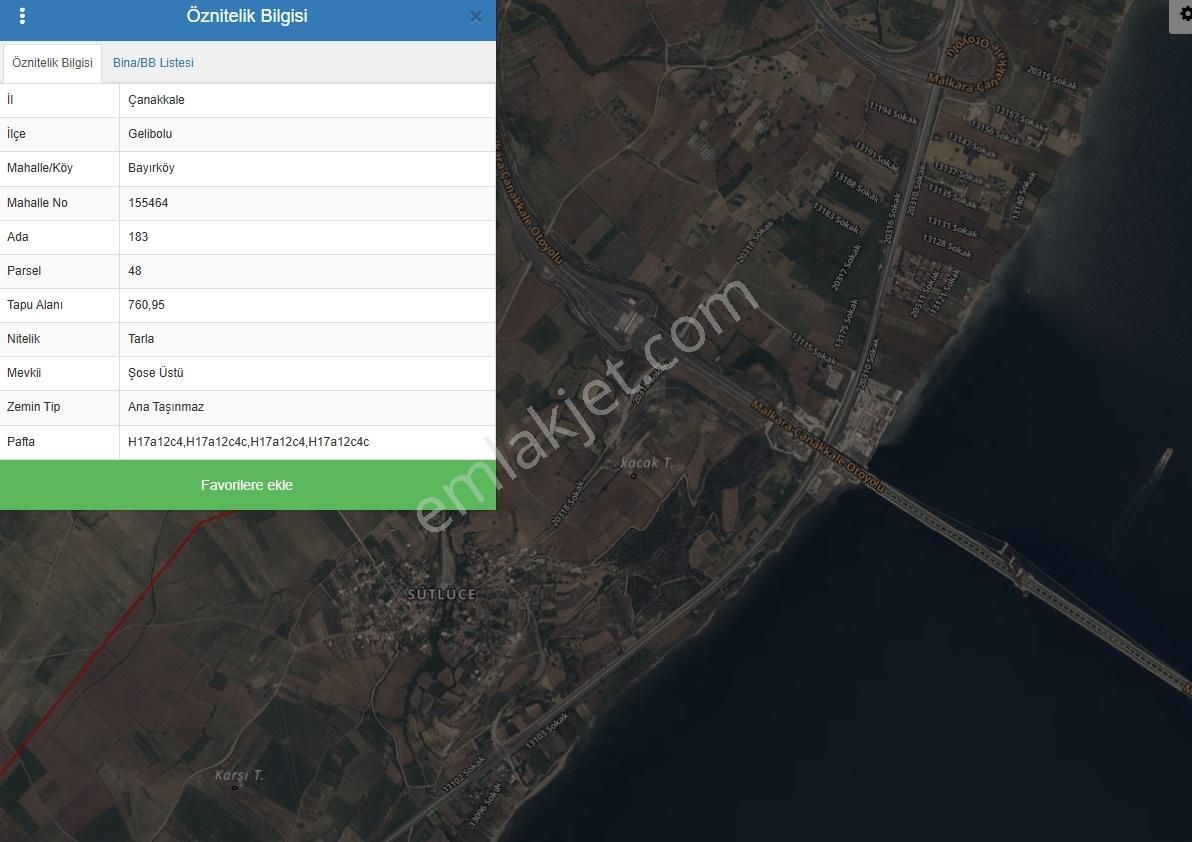This screenshot has width=1192, height=842.
Task: Select the Mahalle No value 155464
Action: [146, 202]
